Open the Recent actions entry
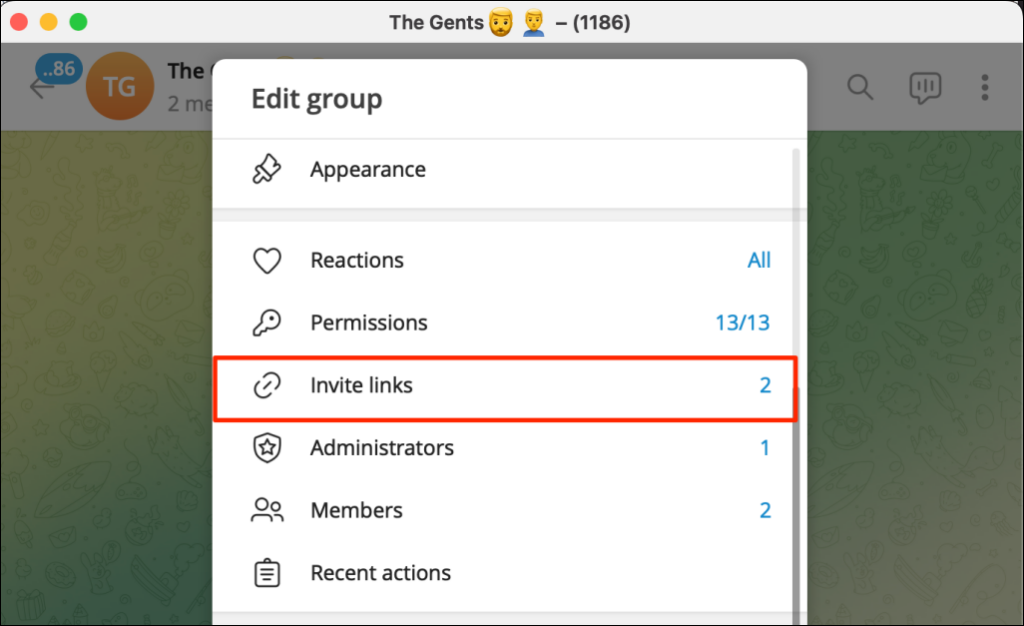1024x626 pixels. [x=380, y=573]
